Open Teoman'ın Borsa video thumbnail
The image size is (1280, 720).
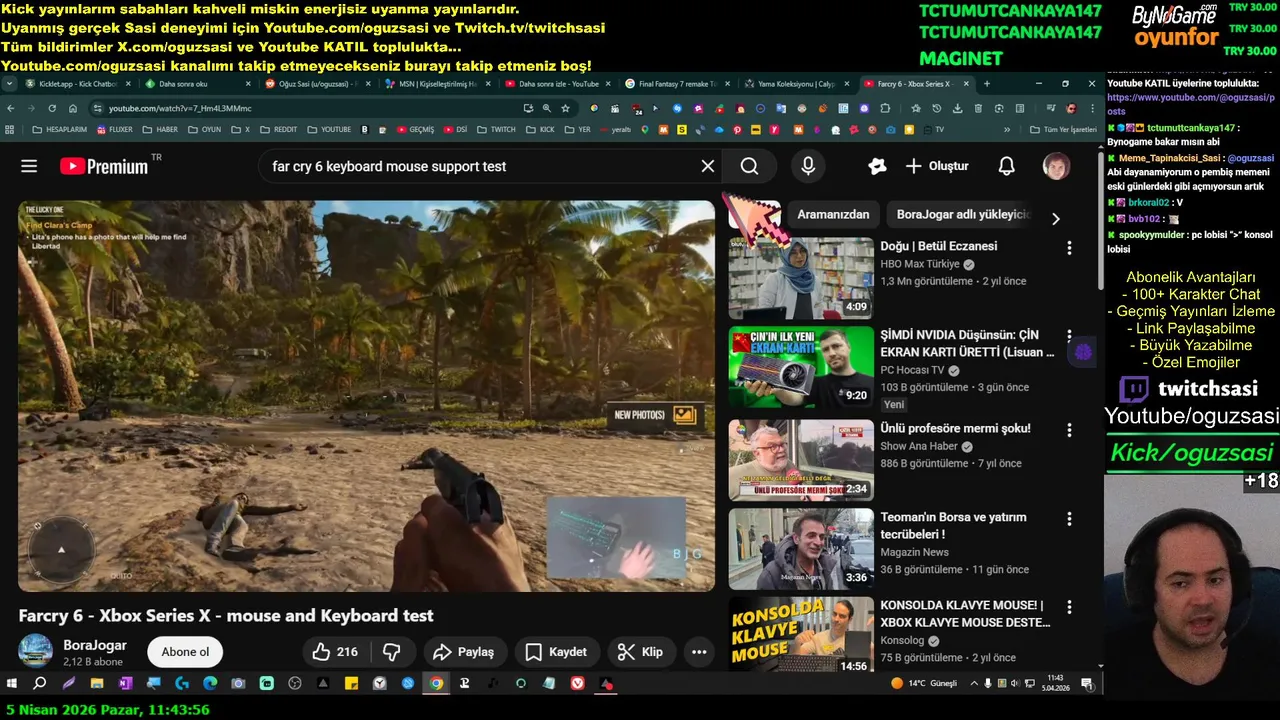pos(801,549)
